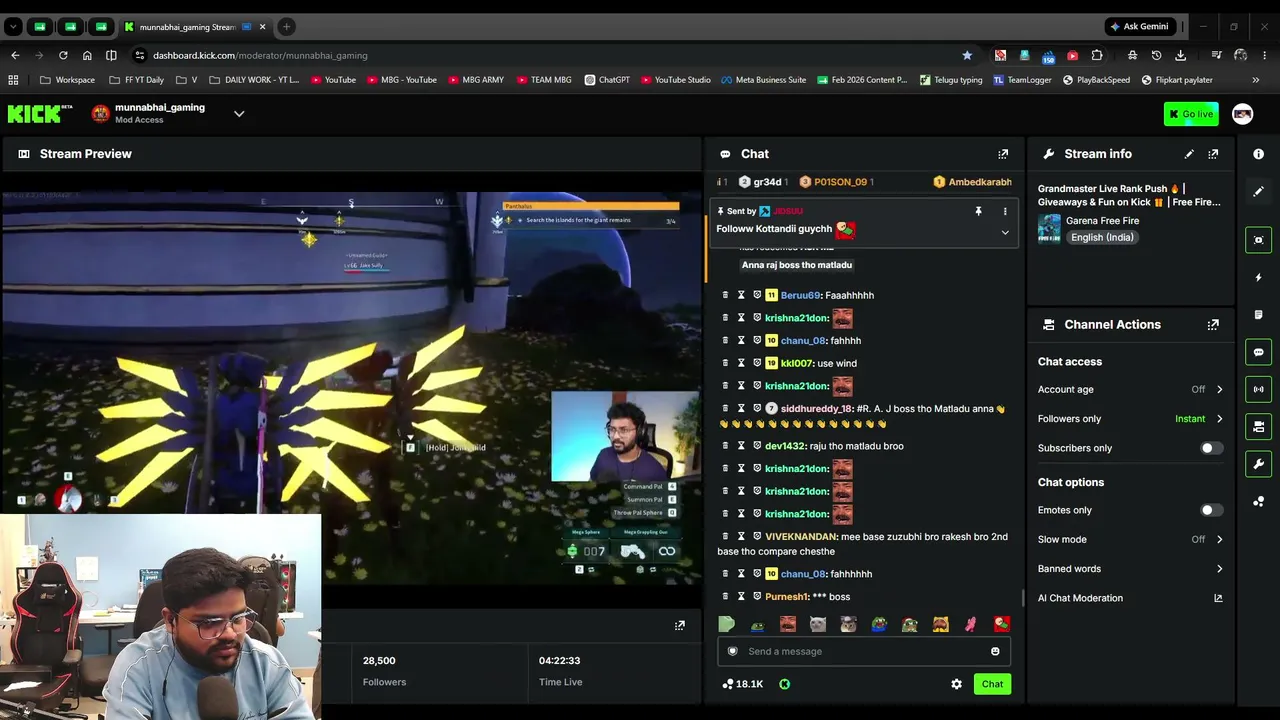
Task: Insert the pink flamingo quick emote
Action: point(970,625)
